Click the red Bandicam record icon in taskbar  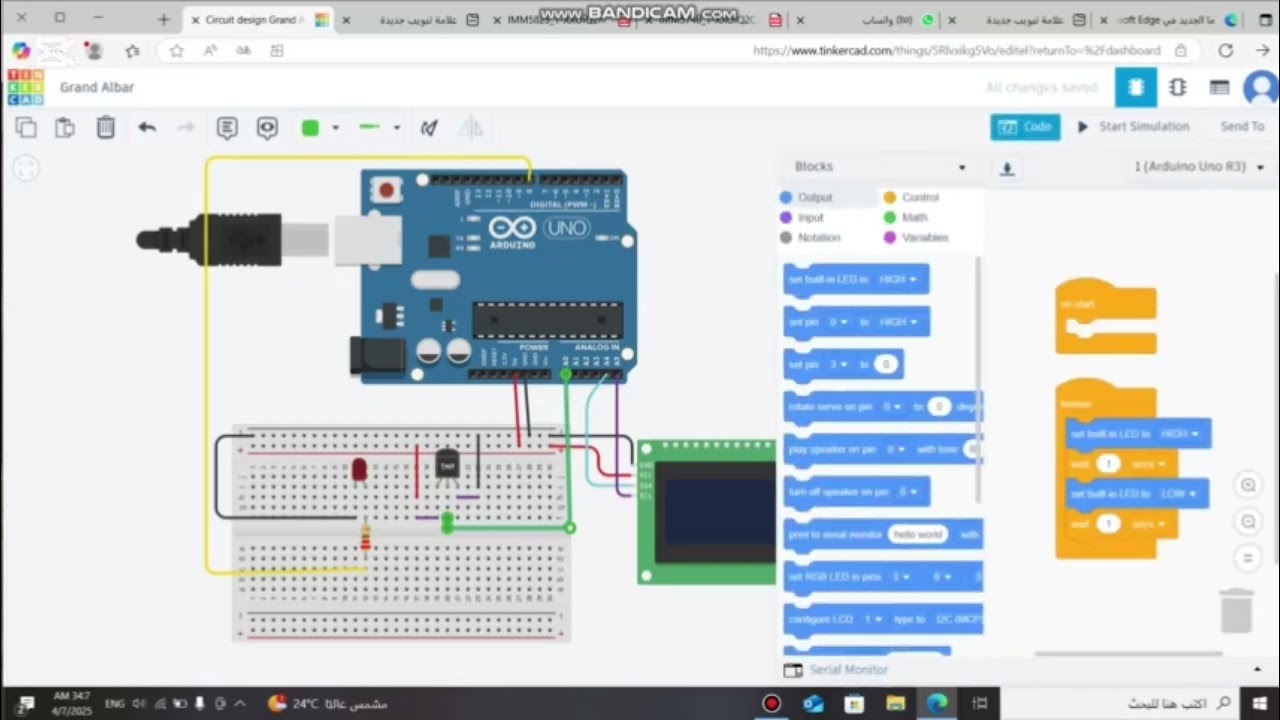coord(771,703)
